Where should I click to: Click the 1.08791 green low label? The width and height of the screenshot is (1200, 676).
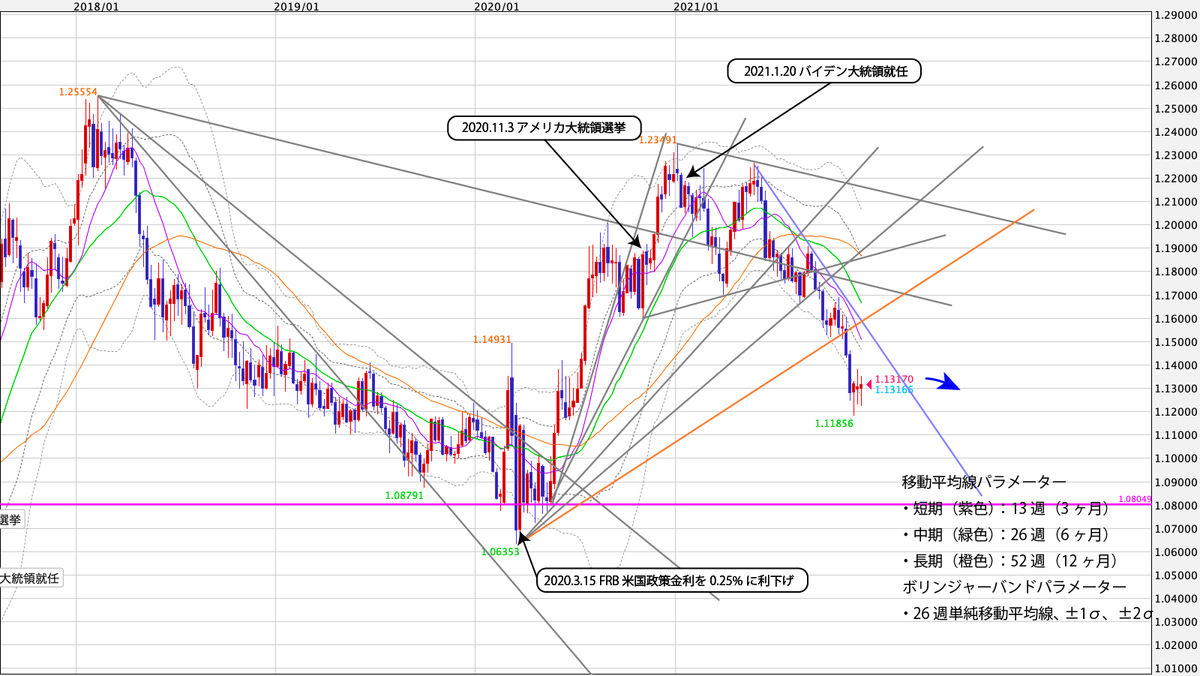(x=405, y=495)
